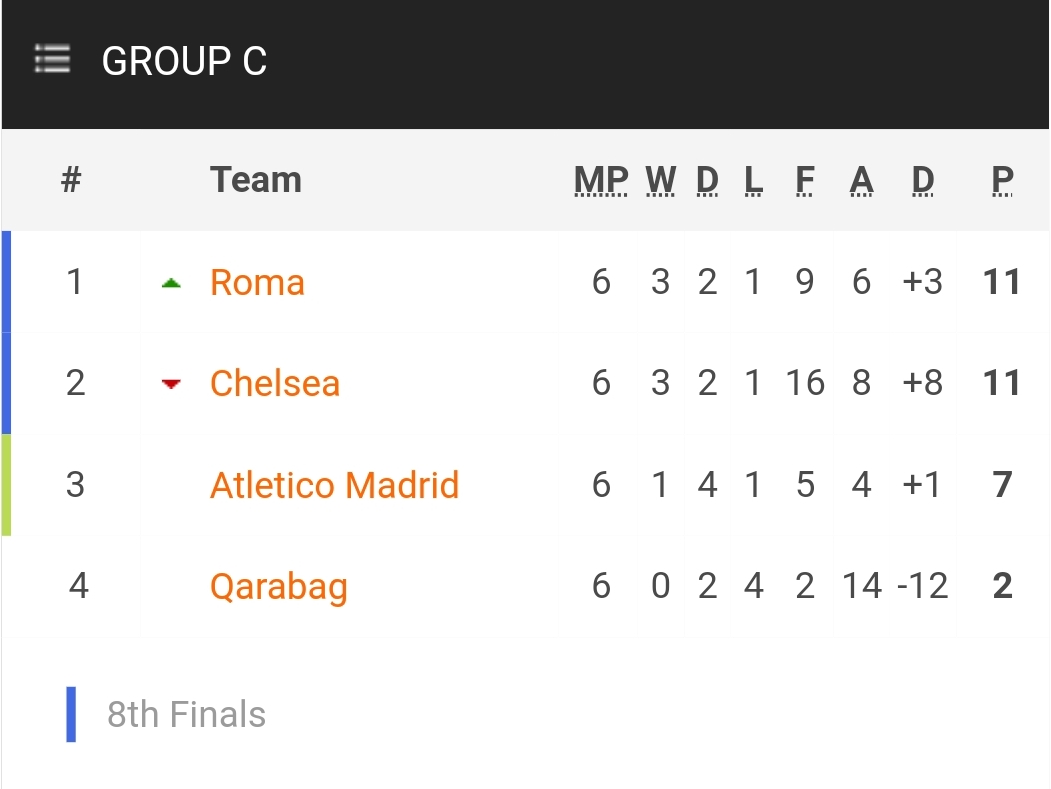Select the Atletico Madrid team link
1051x789 pixels.
click(334, 485)
